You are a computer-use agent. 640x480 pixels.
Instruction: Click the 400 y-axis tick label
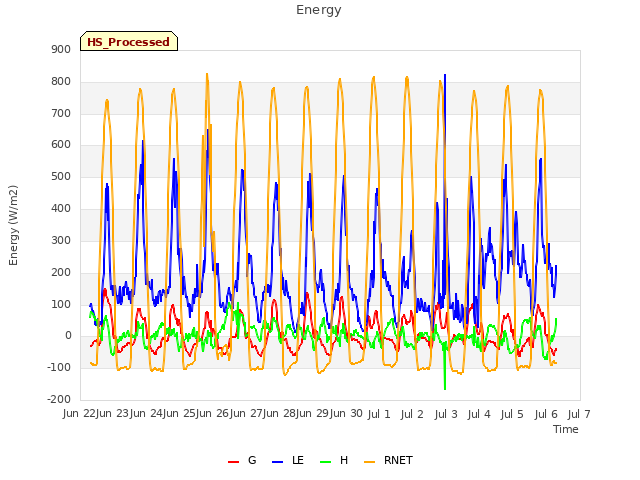[61, 209]
